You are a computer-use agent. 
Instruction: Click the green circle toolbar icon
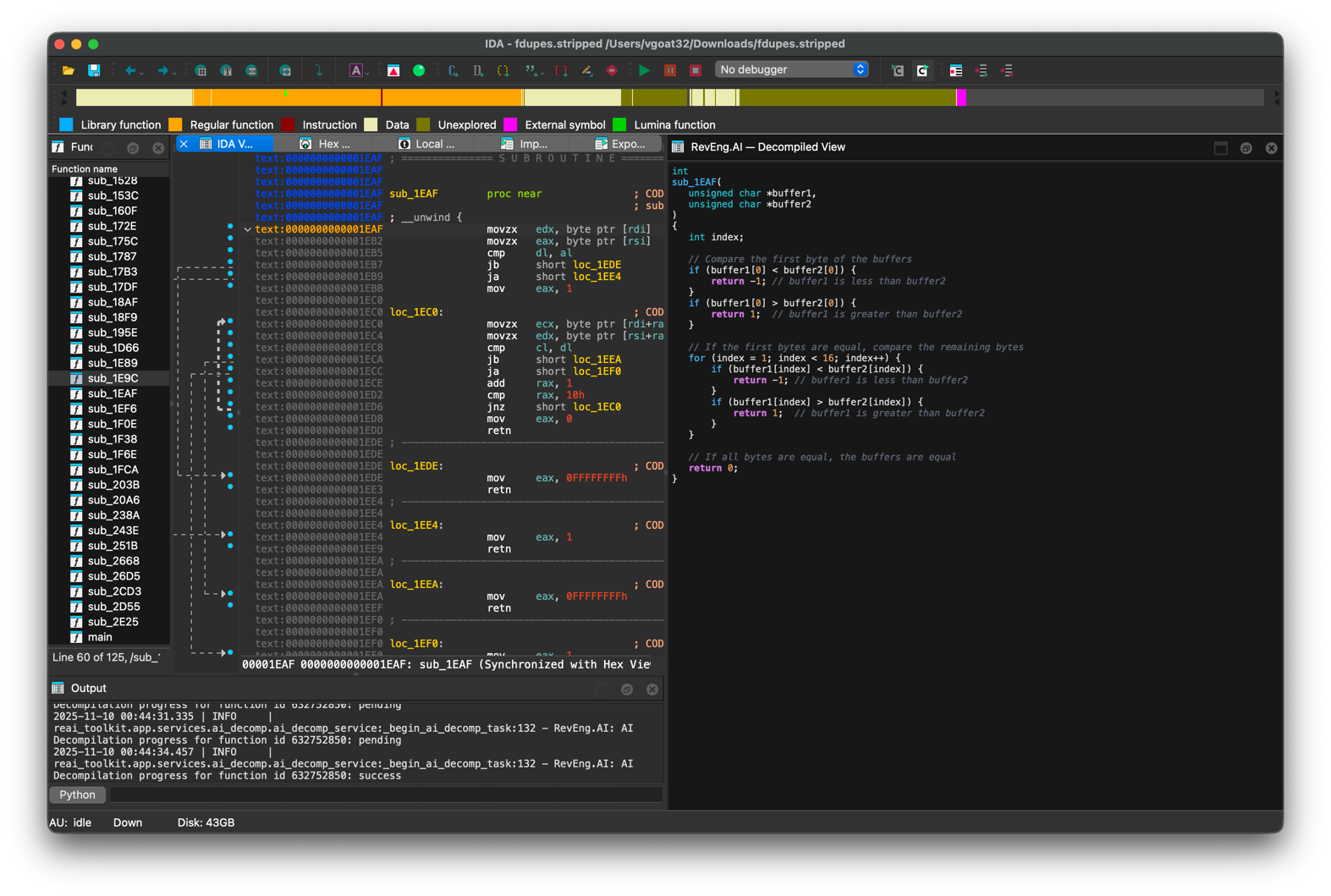[x=419, y=70]
